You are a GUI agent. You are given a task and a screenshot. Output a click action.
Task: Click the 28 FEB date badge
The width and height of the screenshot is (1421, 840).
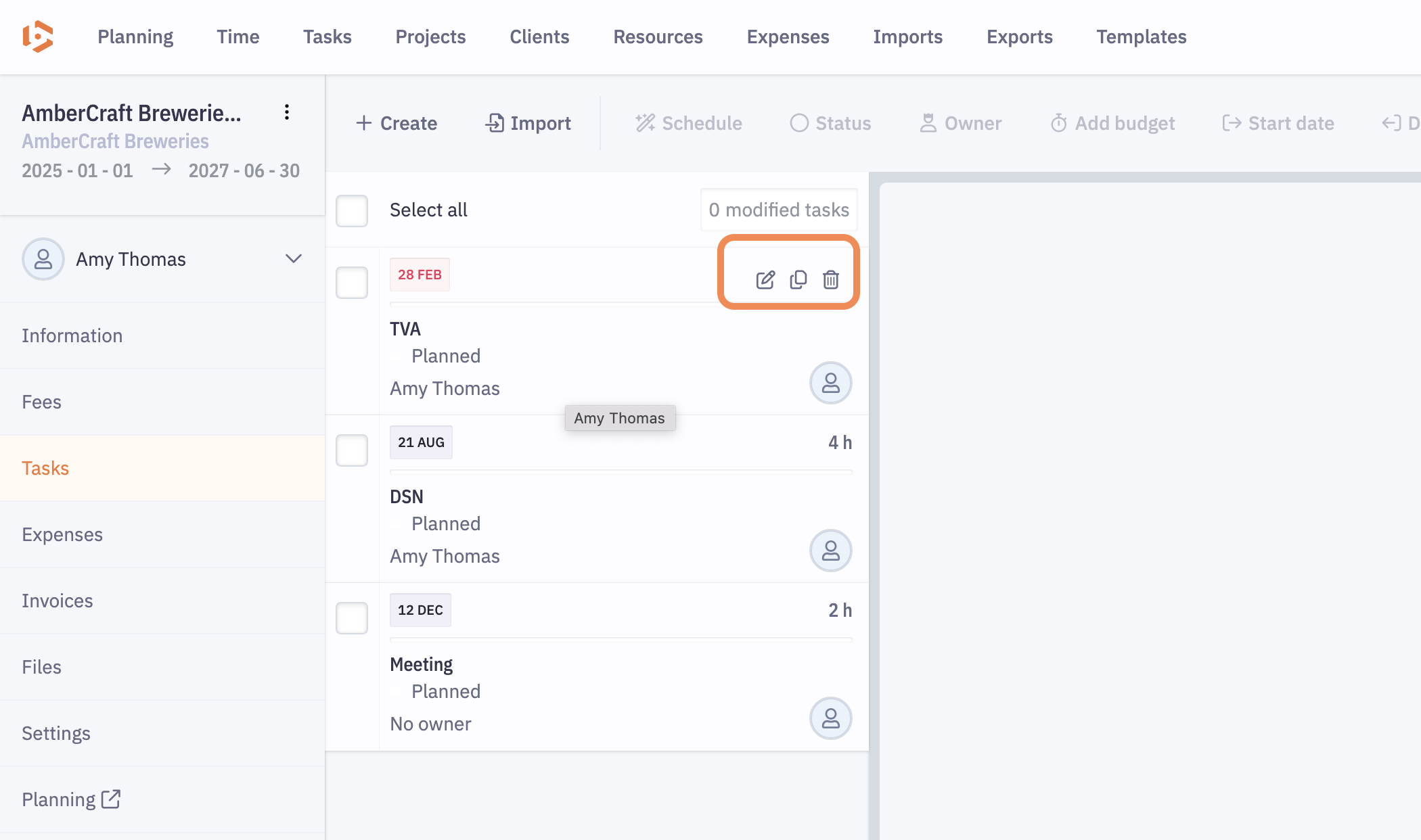tap(420, 275)
